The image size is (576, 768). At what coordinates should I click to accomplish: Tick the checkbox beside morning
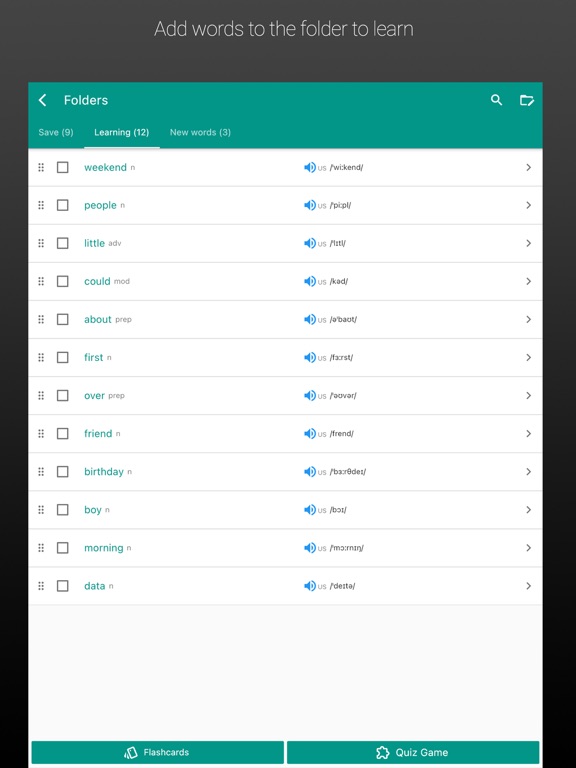click(63, 548)
